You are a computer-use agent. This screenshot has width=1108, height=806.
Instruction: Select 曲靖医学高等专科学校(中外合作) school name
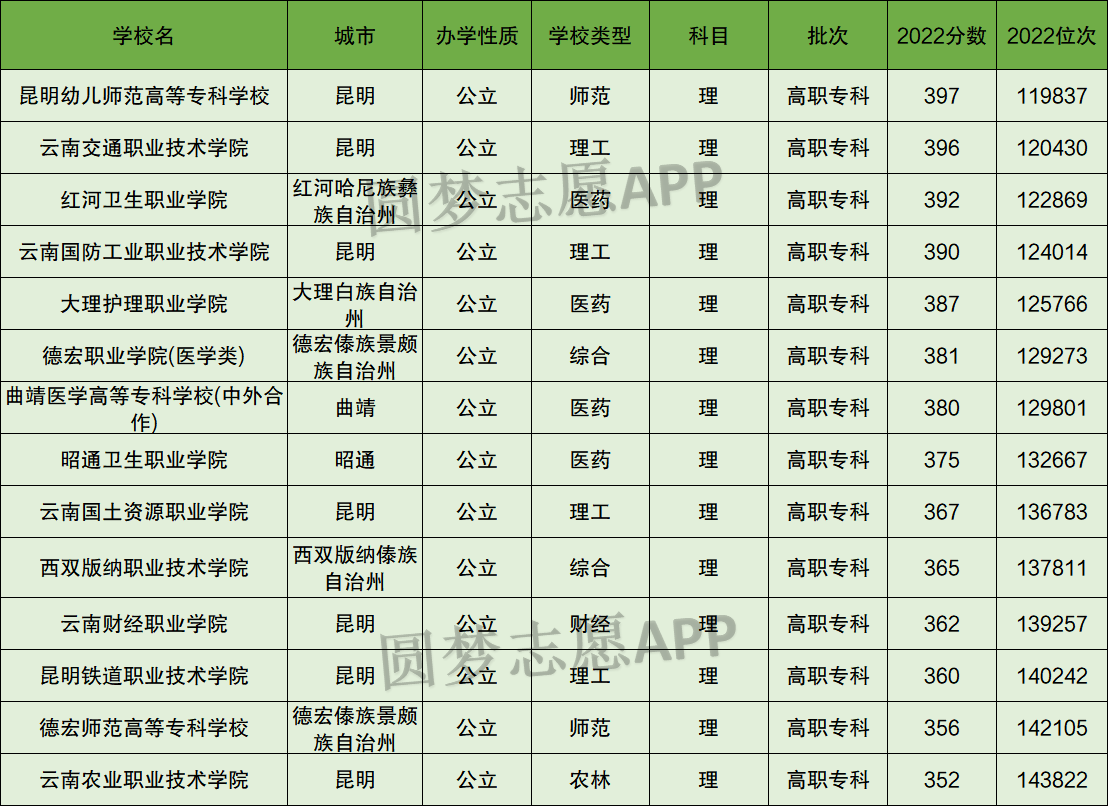coord(144,408)
